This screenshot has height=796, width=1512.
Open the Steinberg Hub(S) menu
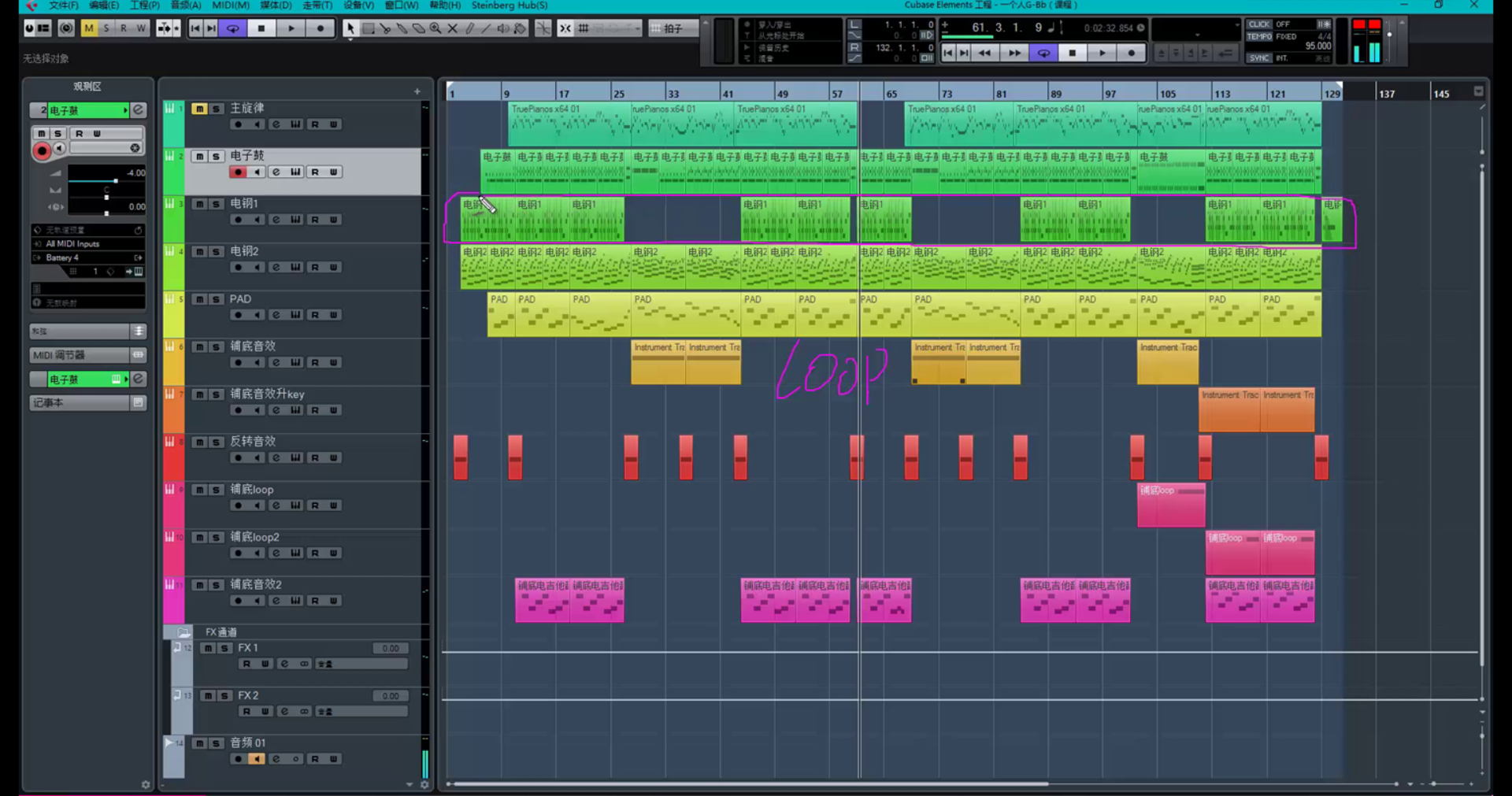pos(509,6)
